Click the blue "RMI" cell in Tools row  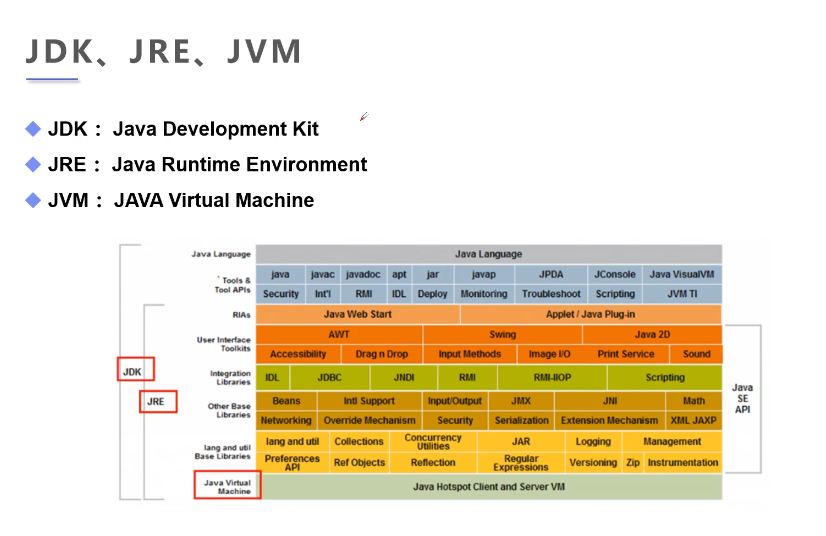pos(363,294)
